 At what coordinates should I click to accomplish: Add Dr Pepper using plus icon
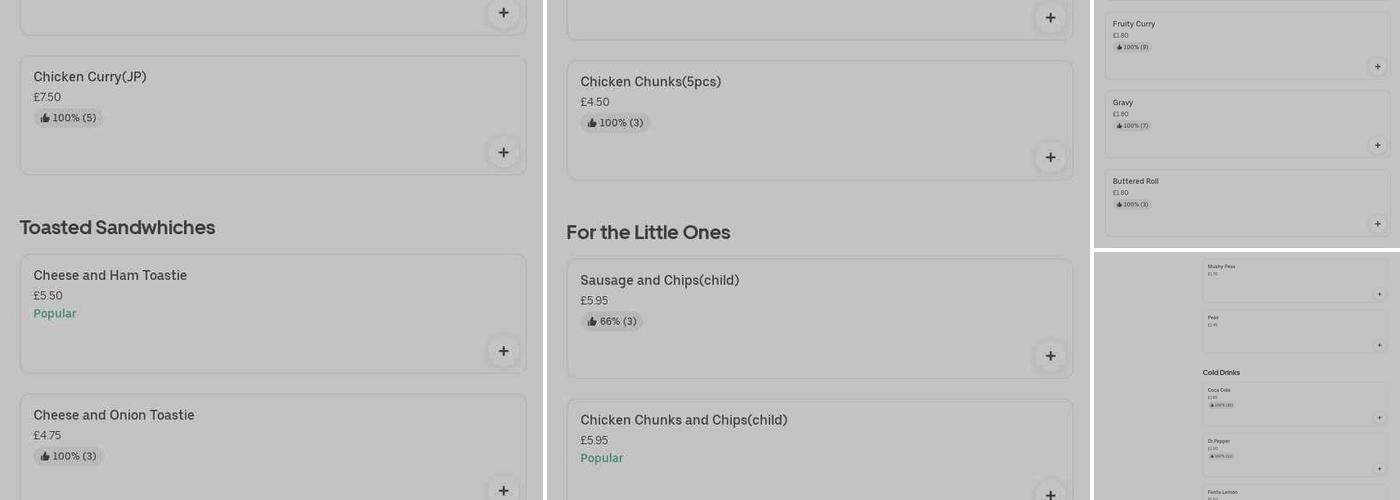tap(1379, 468)
